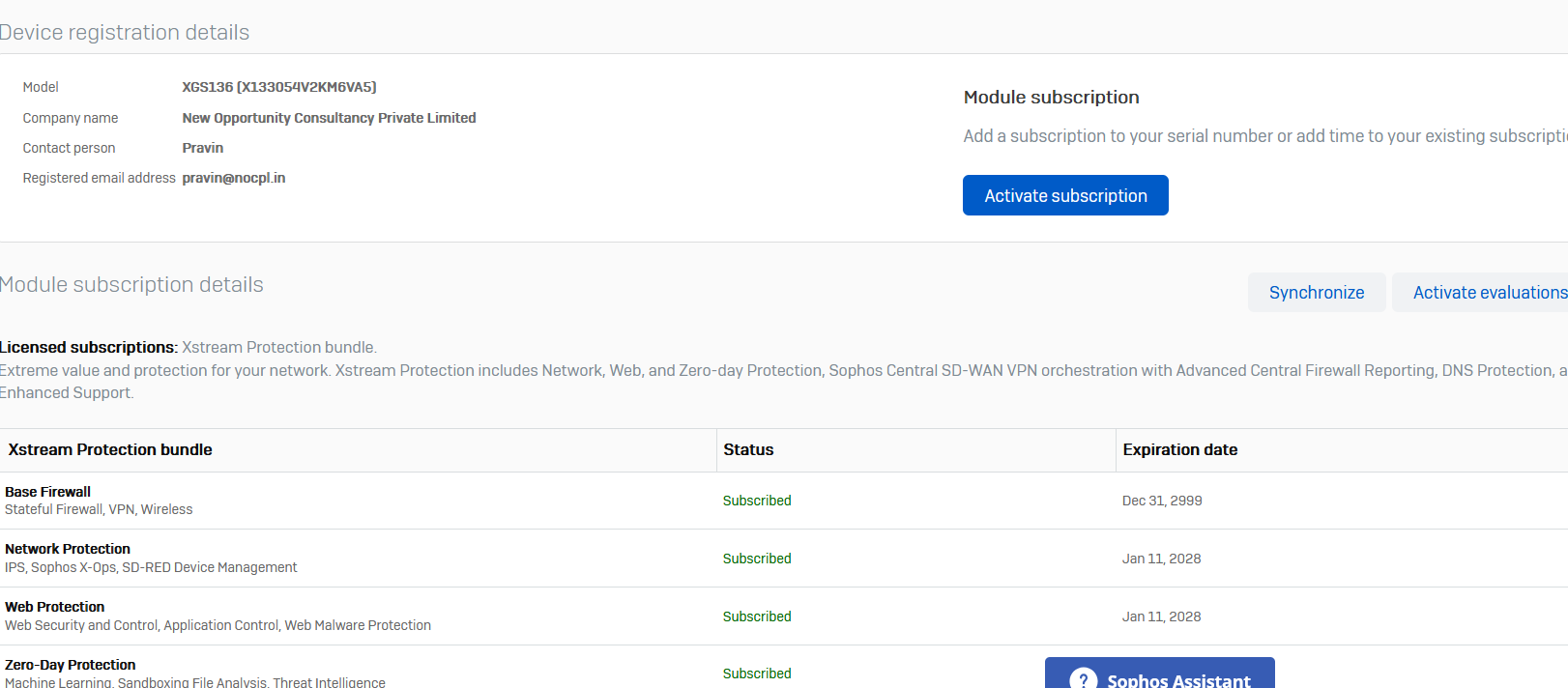The height and width of the screenshot is (688, 1568).
Task: Click the Dec 31, 2999 expiration date
Action: click(1162, 501)
